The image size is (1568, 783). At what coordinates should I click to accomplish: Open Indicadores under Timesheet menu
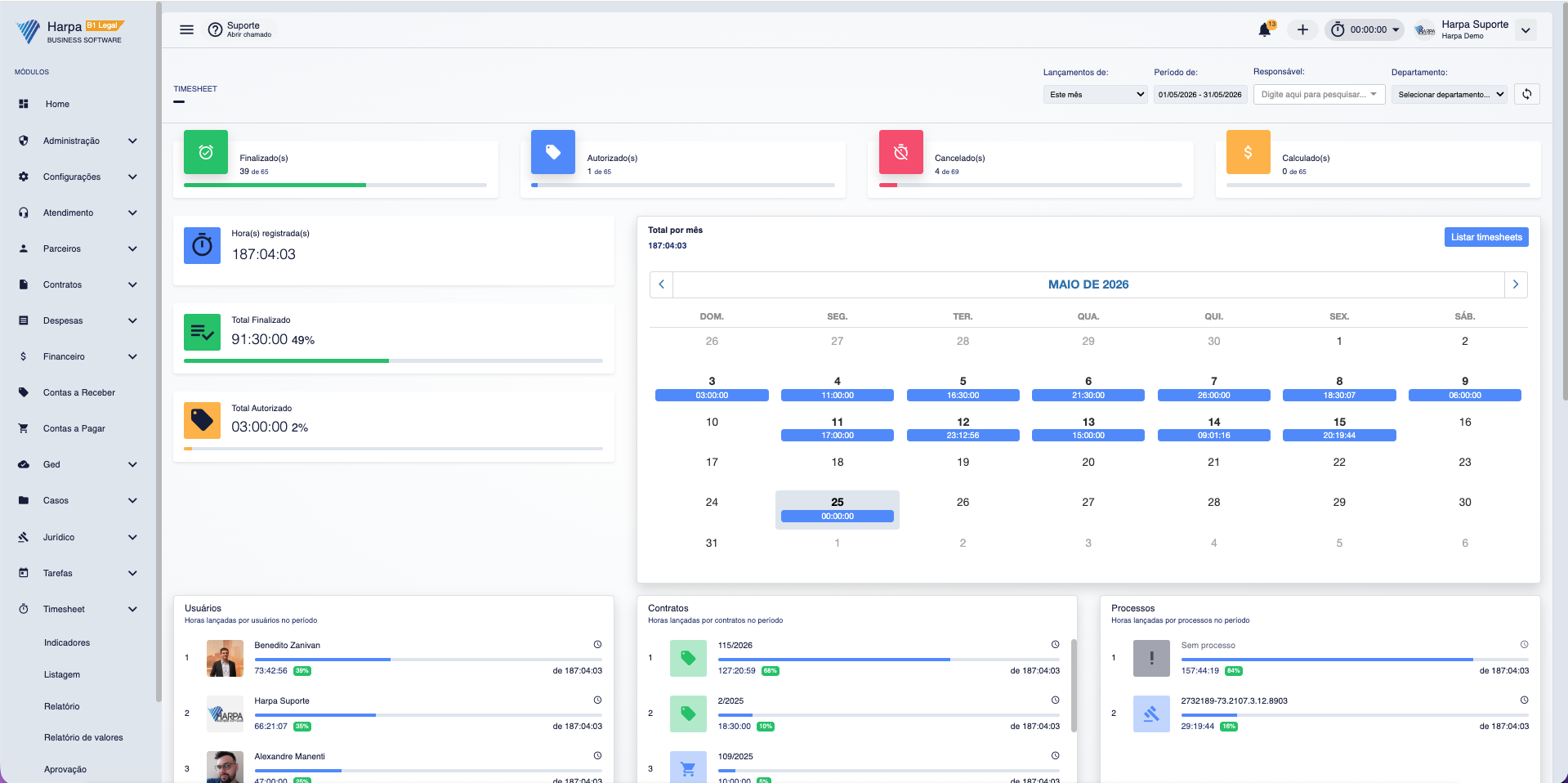(67, 643)
